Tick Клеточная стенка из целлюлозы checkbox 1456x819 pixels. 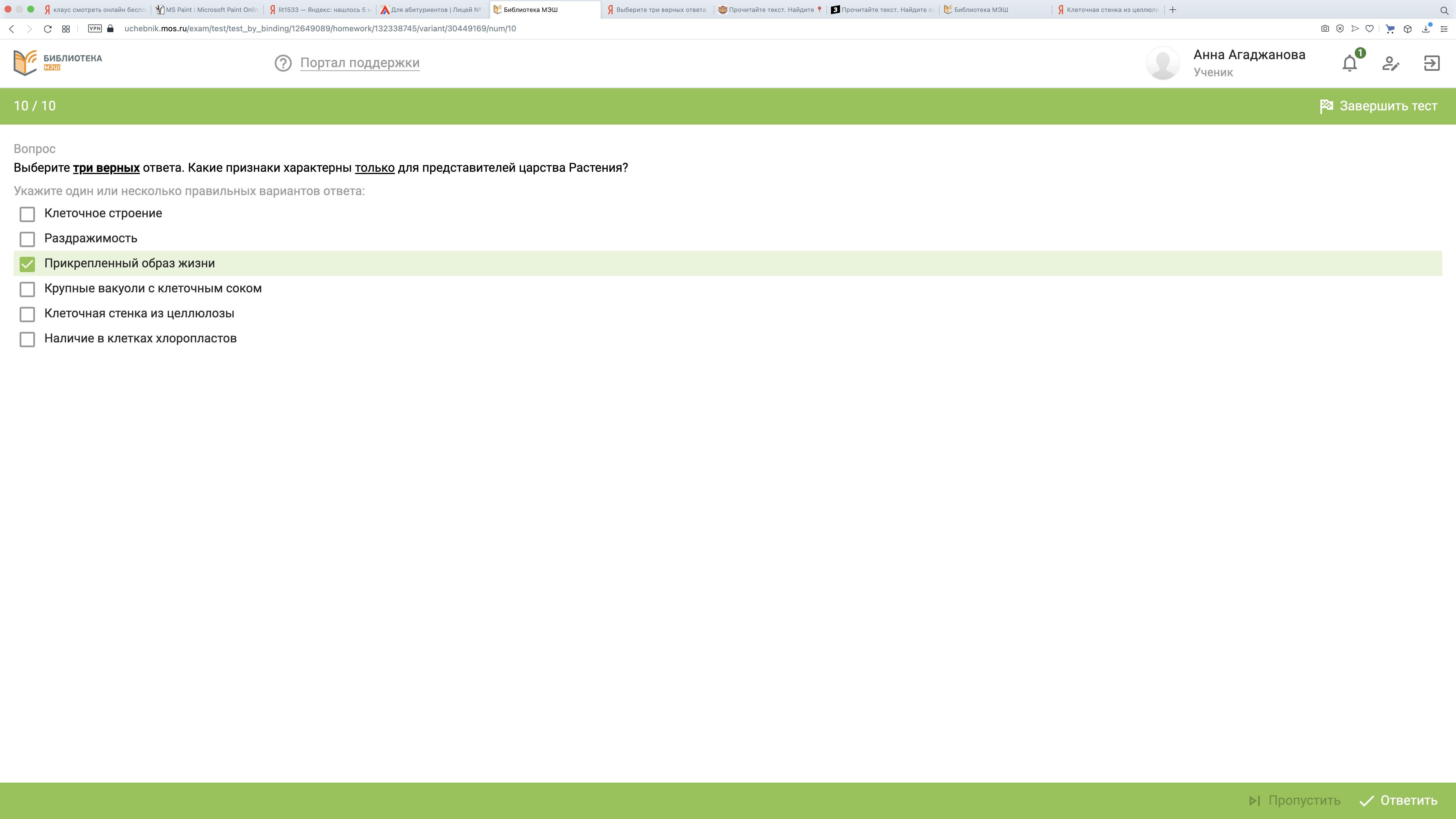pyautogui.click(x=27, y=314)
